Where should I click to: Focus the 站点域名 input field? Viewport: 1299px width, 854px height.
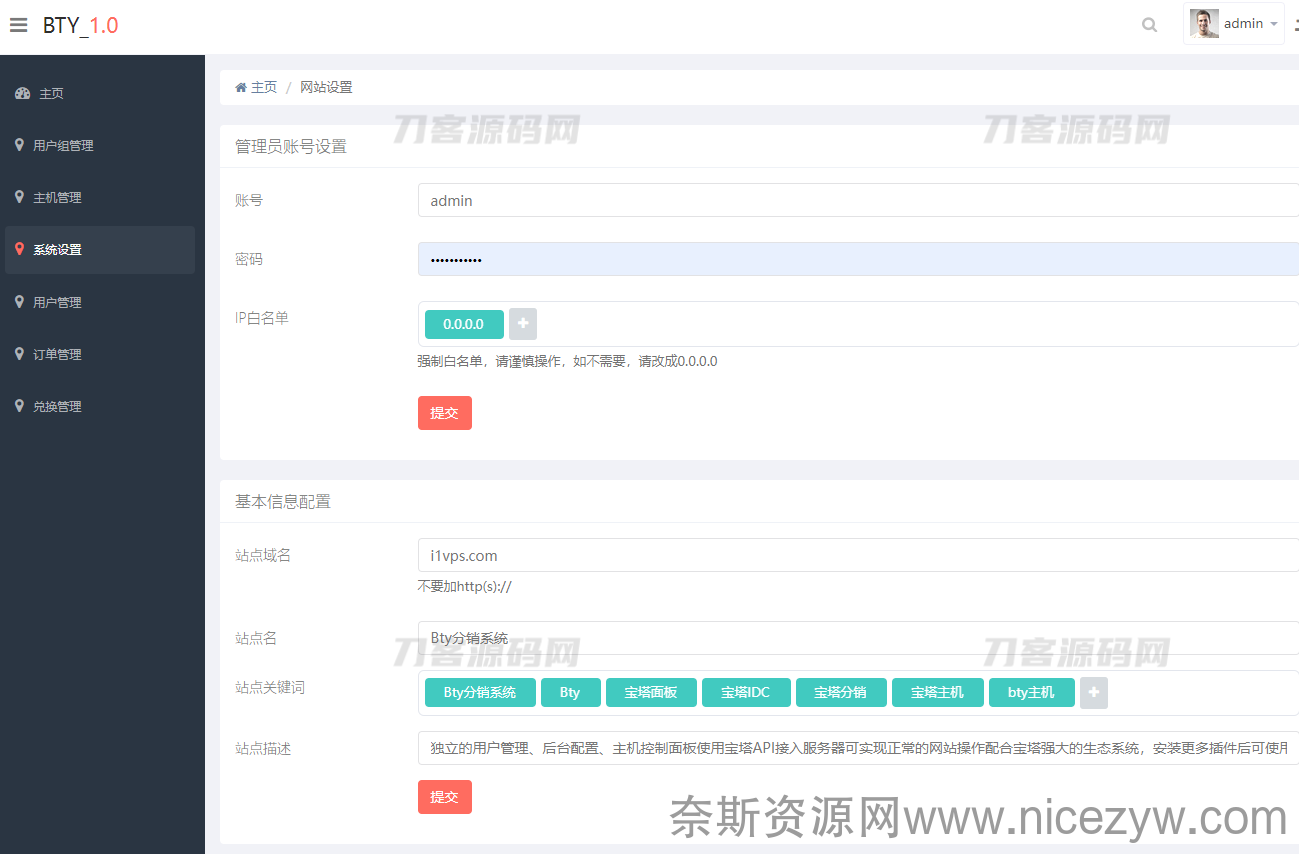(x=858, y=555)
